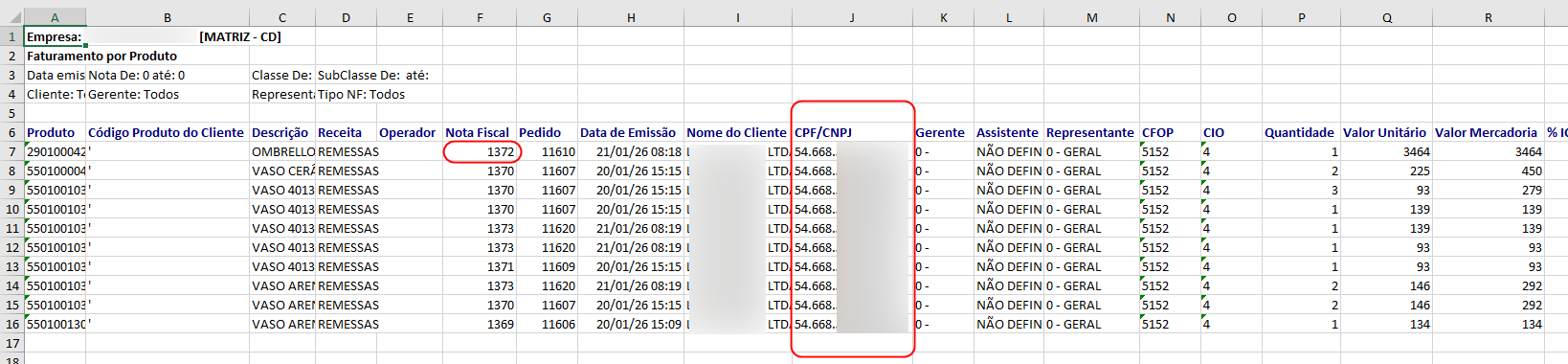Click the 'Empresa:' cell

point(55,36)
